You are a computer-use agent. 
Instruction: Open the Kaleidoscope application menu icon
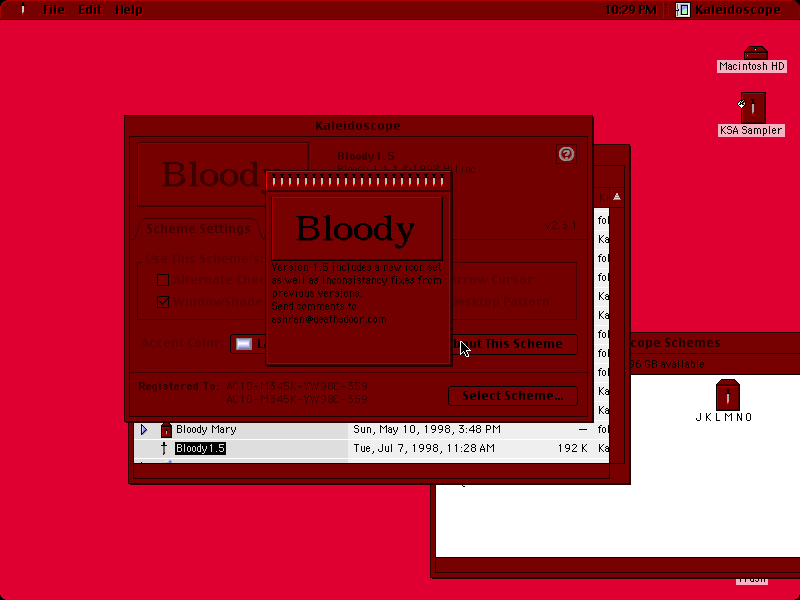[x=683, y=10]
